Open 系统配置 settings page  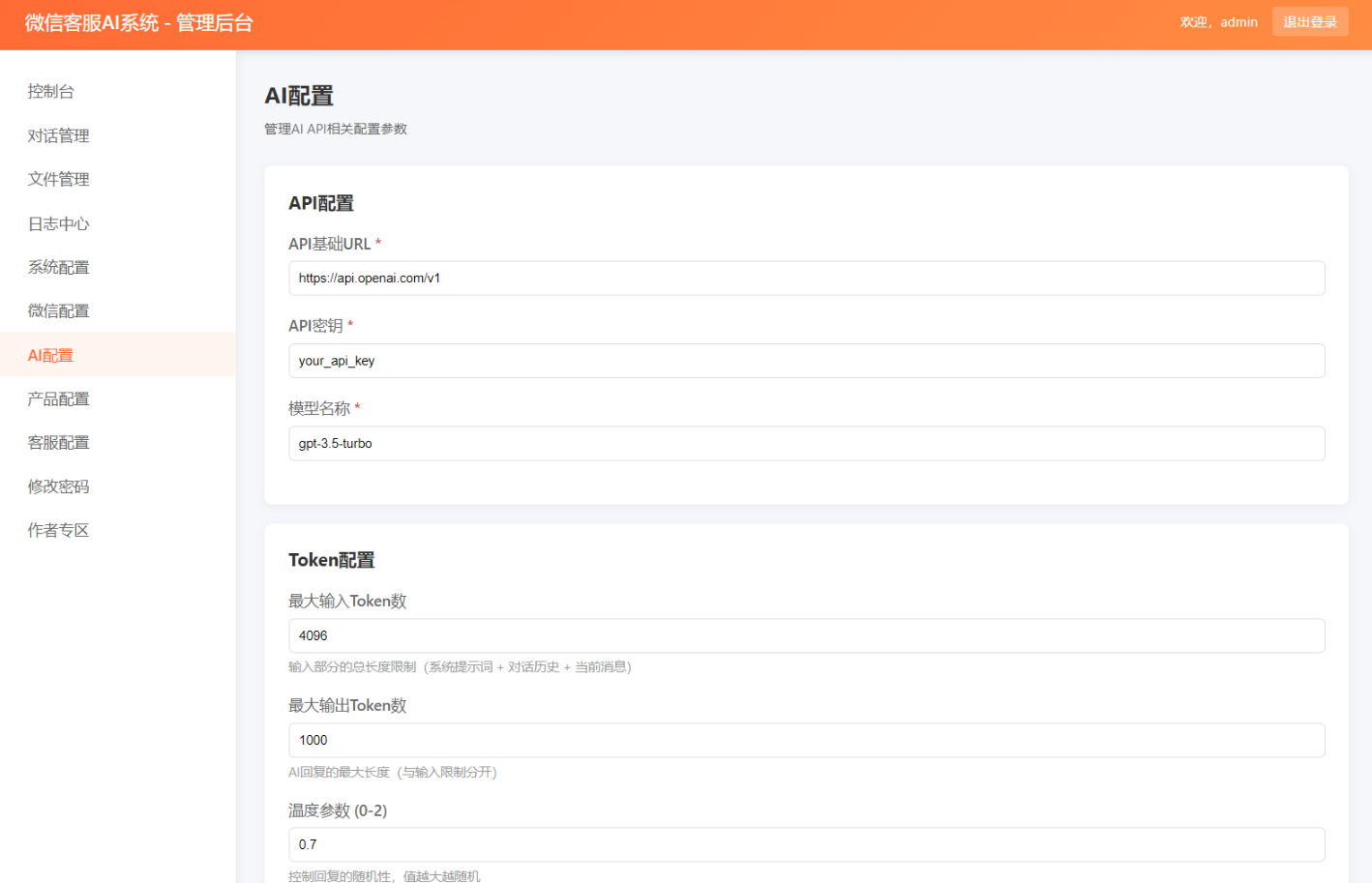pos(58,267)
